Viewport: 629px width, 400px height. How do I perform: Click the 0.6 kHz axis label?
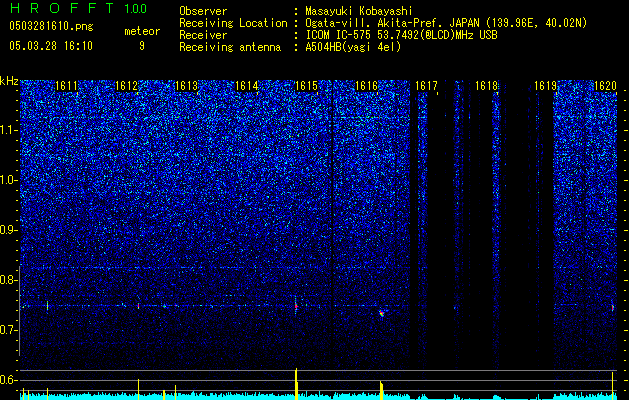tap(9, 380)
